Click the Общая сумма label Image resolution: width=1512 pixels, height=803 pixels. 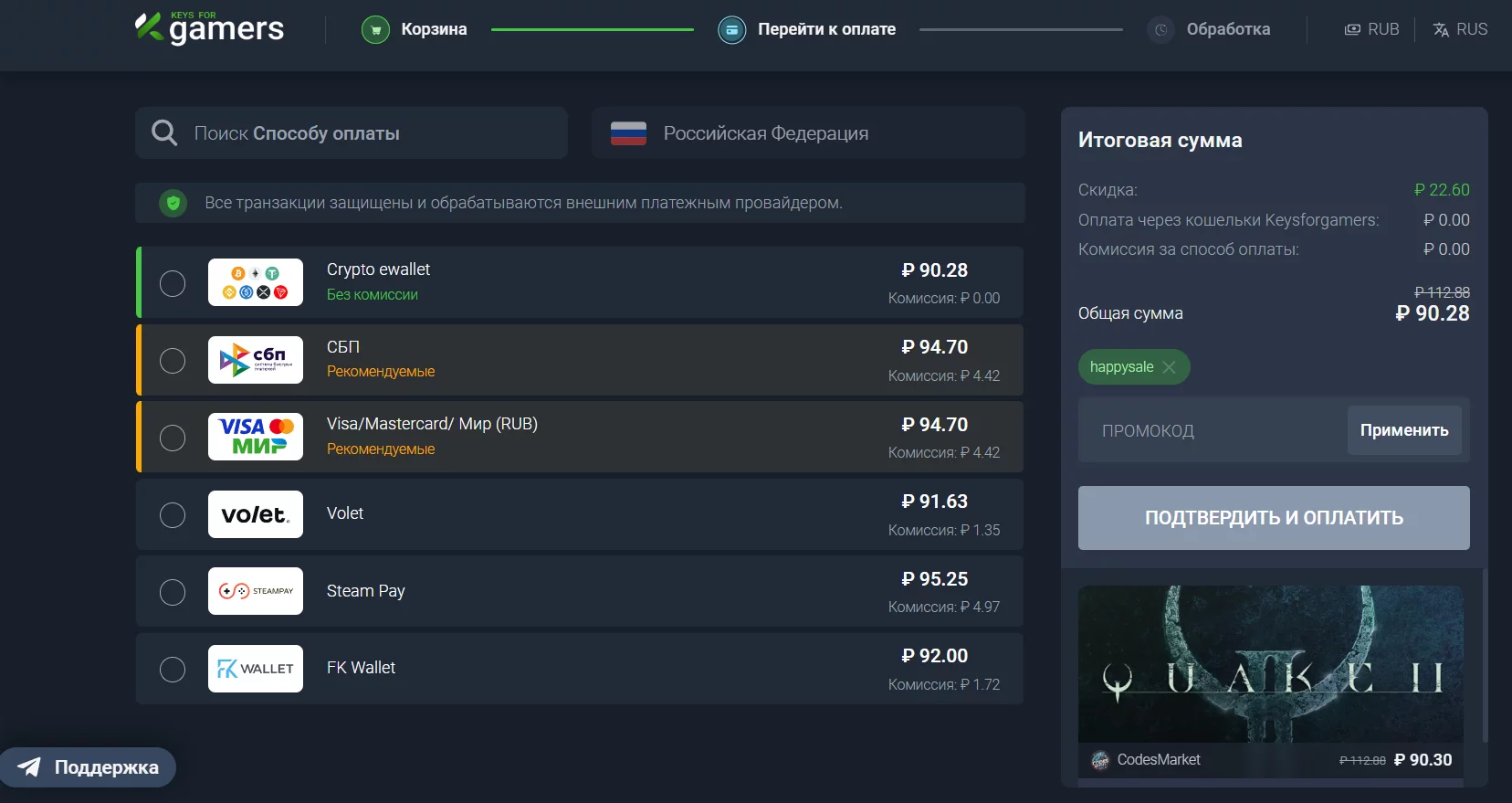(x=1130, y=313)
